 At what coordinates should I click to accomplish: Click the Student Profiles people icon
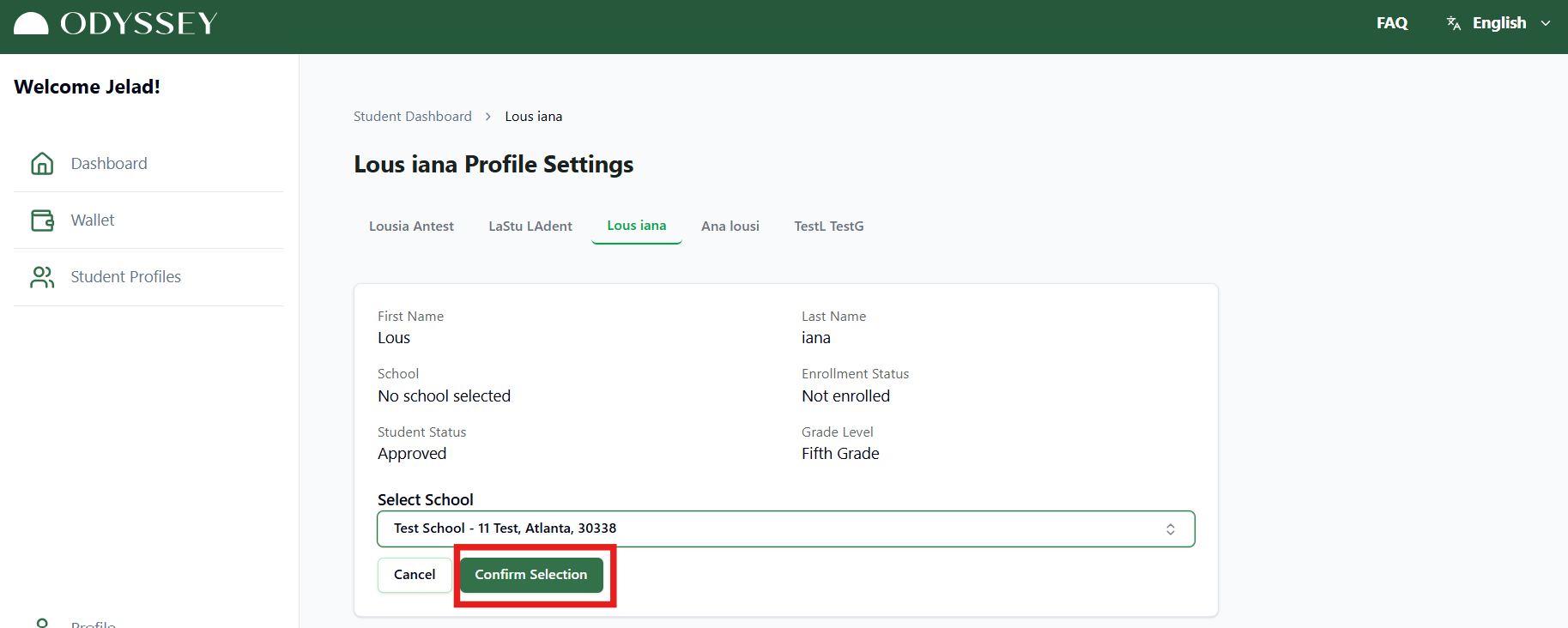pyautogui.click(x=42, y=277)
